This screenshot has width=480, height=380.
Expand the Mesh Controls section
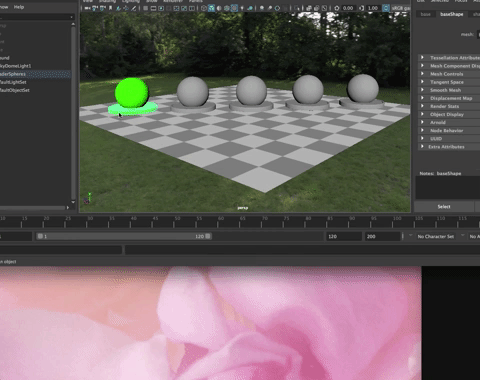point(449,74)
